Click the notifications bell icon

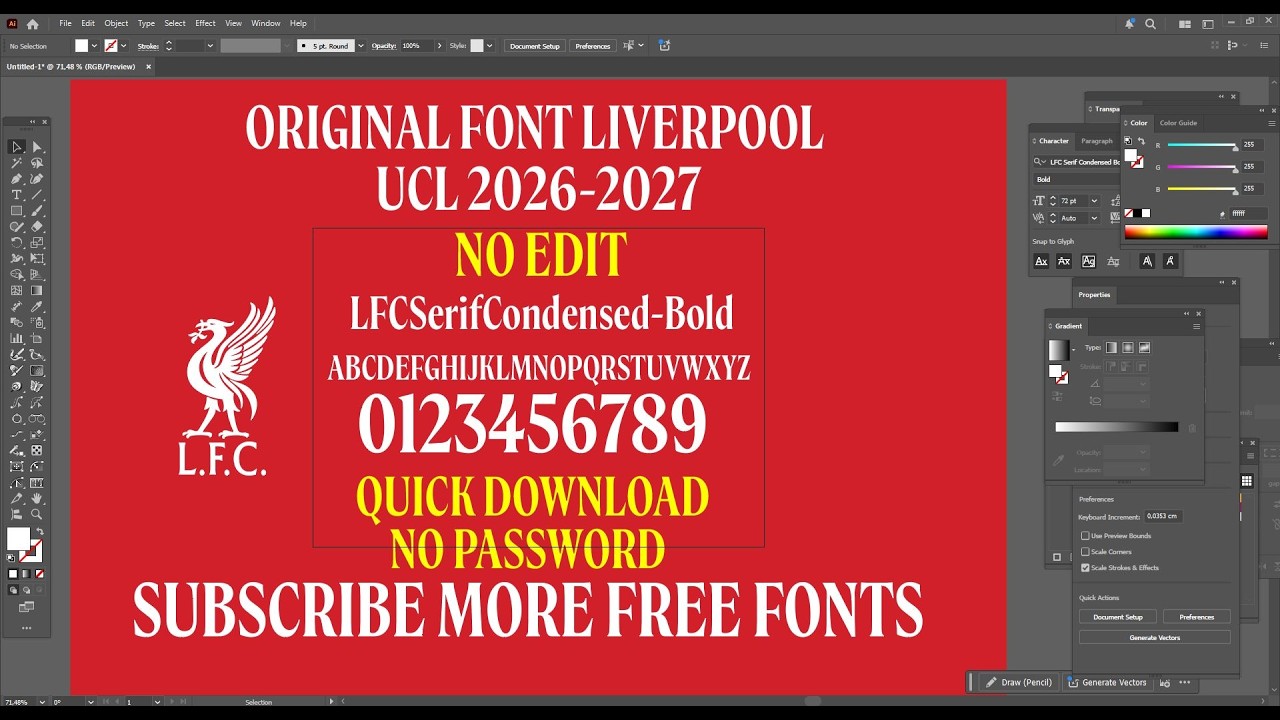[x=1130, y=24]
